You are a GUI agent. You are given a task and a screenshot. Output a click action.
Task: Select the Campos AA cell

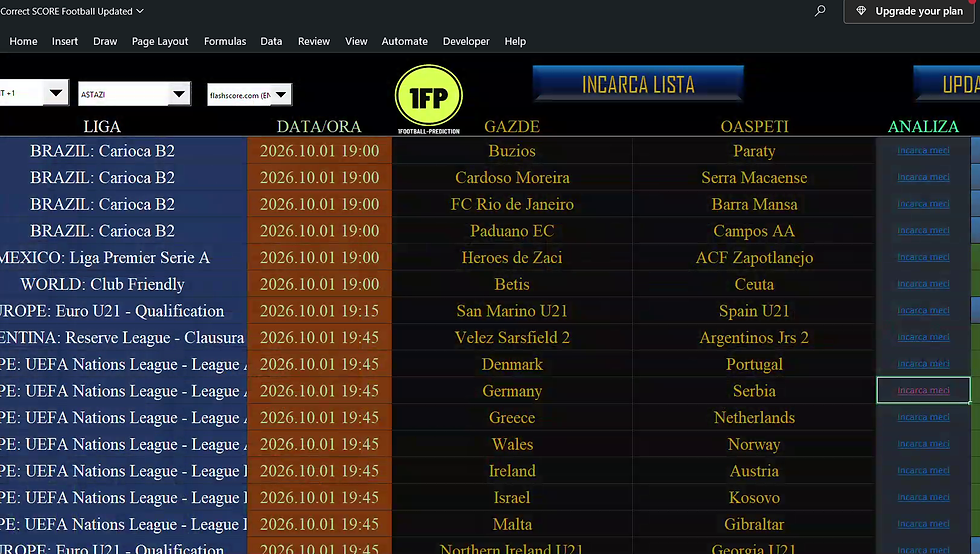click(754, 231)
